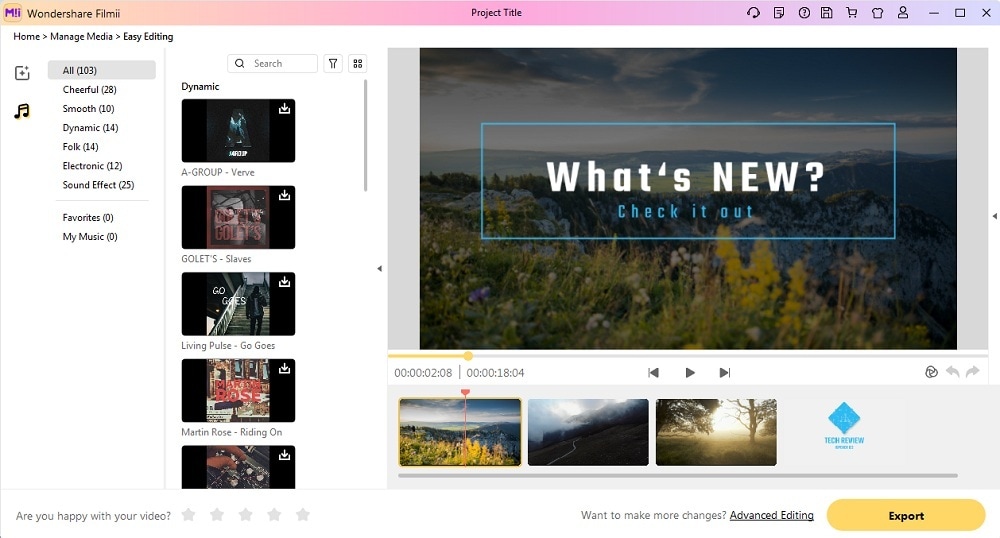The width and height of the screenshot is (1000, 538).
Task: Click the playback progress slider handle
Action: point(468,356)
